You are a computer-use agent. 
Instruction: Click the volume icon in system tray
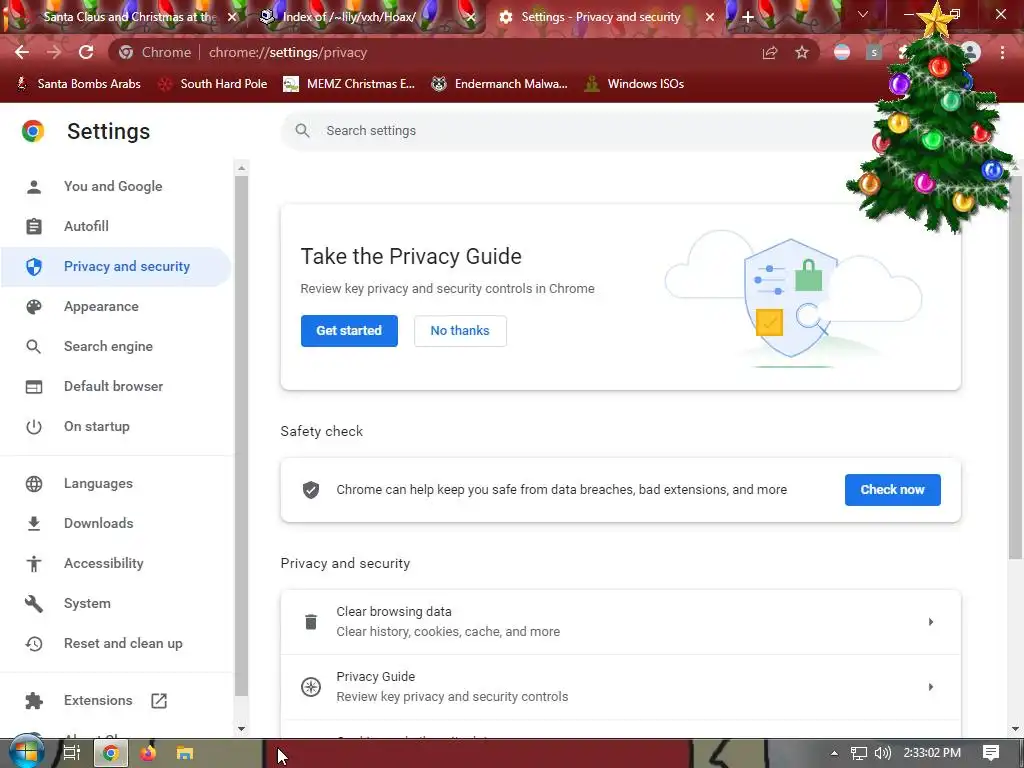coord(882,753)
